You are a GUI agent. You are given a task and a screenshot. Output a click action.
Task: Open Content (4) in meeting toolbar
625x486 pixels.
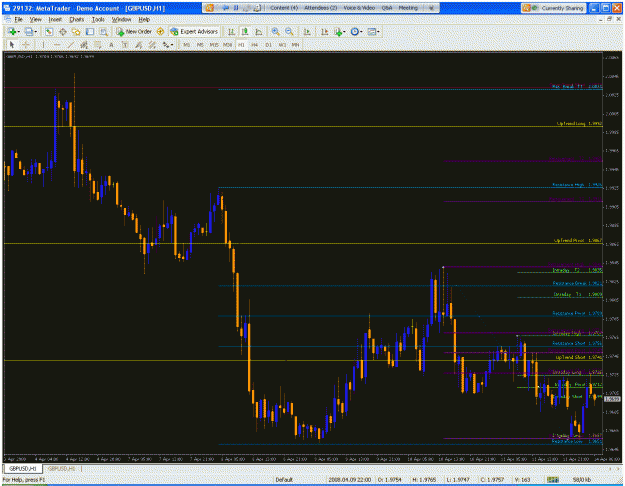(284, 8)
